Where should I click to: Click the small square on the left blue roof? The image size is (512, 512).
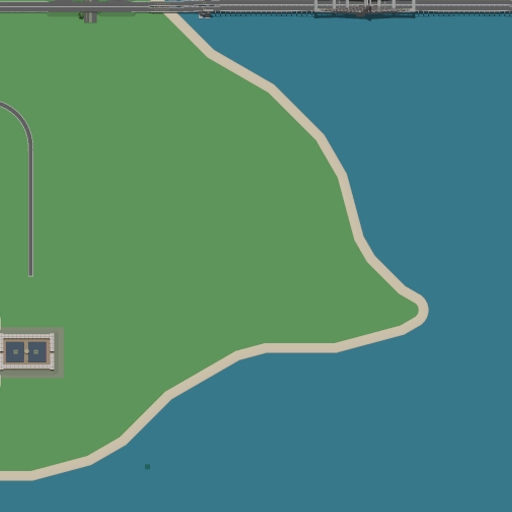point(16,352)
